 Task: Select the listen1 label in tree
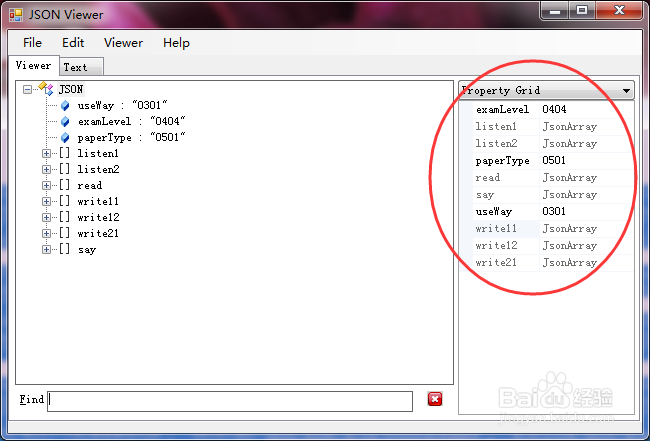[x=98, y=153]
